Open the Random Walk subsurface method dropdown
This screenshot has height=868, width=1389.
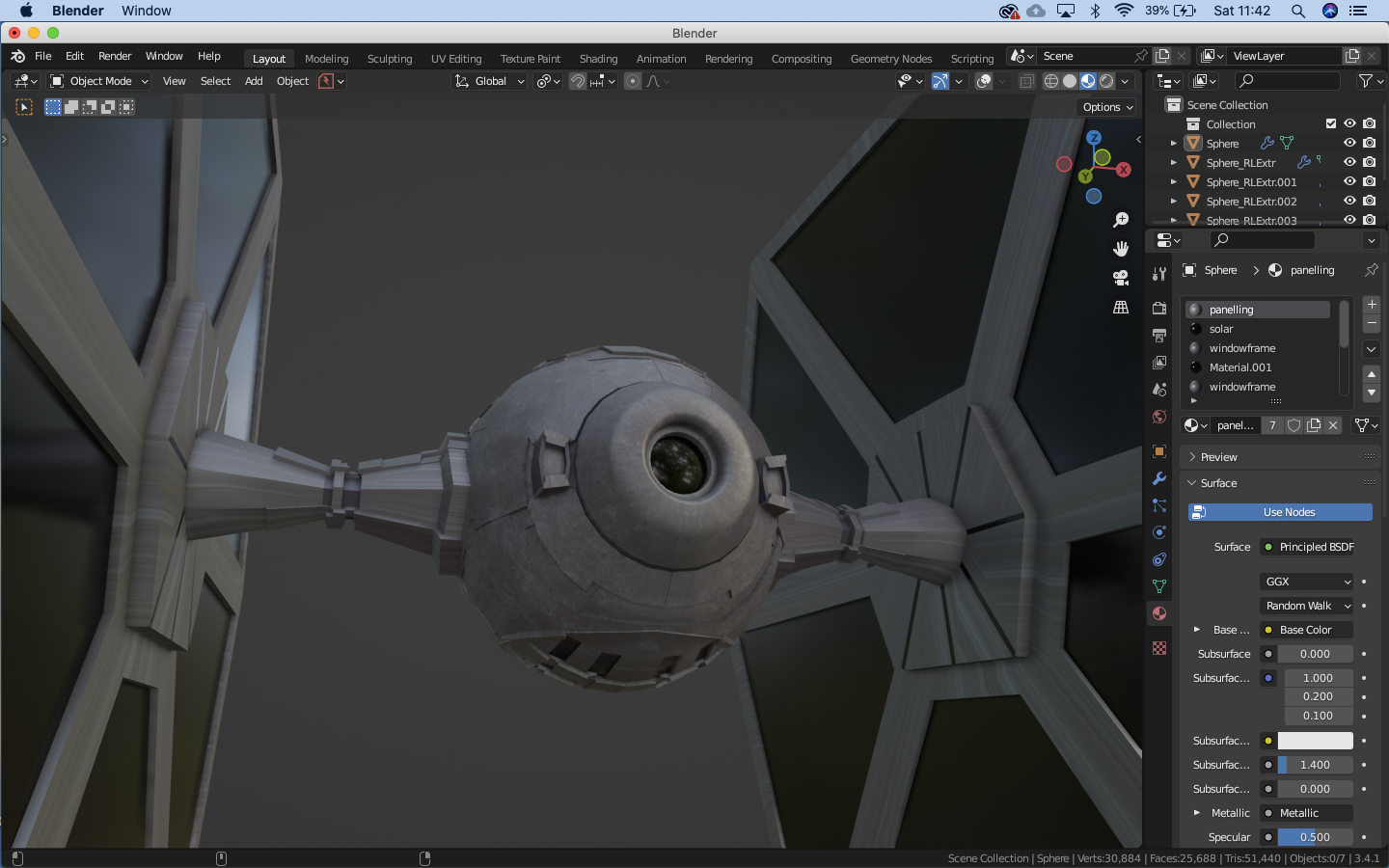point(1307,606)
